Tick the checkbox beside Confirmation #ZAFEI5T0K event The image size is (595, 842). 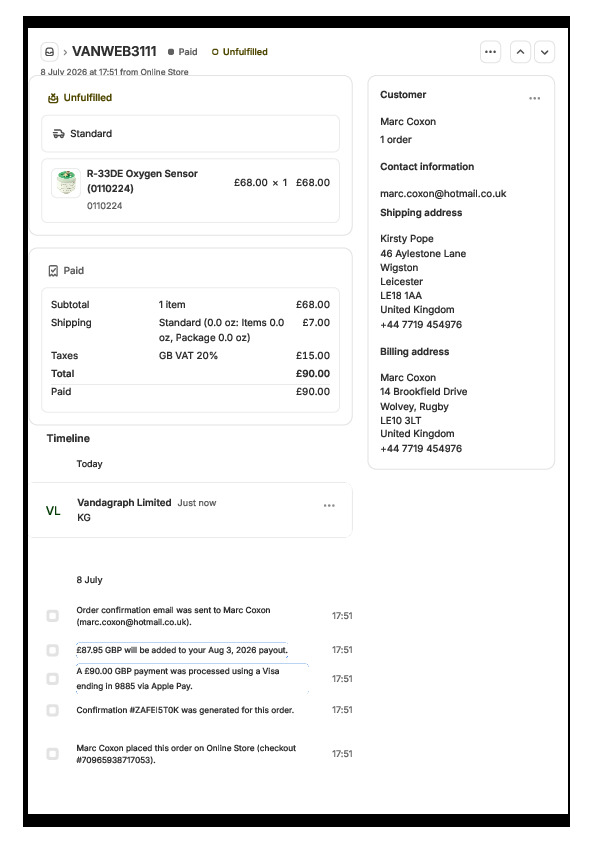[52, 710]
